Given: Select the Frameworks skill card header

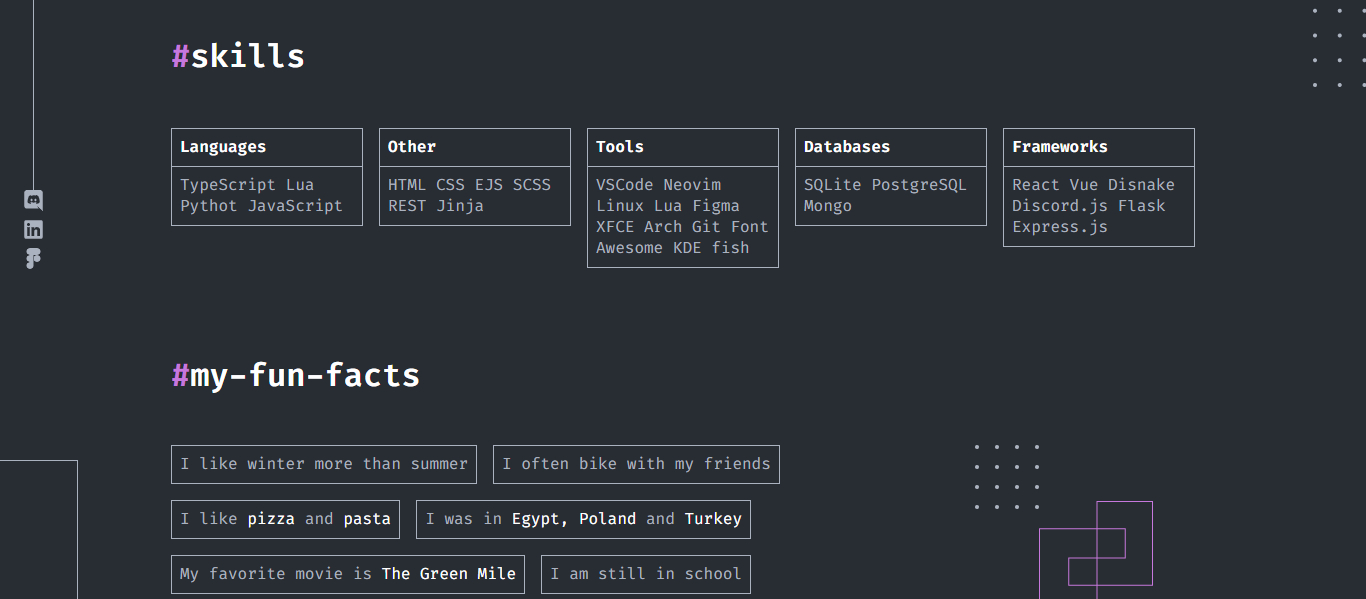Looking at the screenshot, I should click(x=1060, y=147).
